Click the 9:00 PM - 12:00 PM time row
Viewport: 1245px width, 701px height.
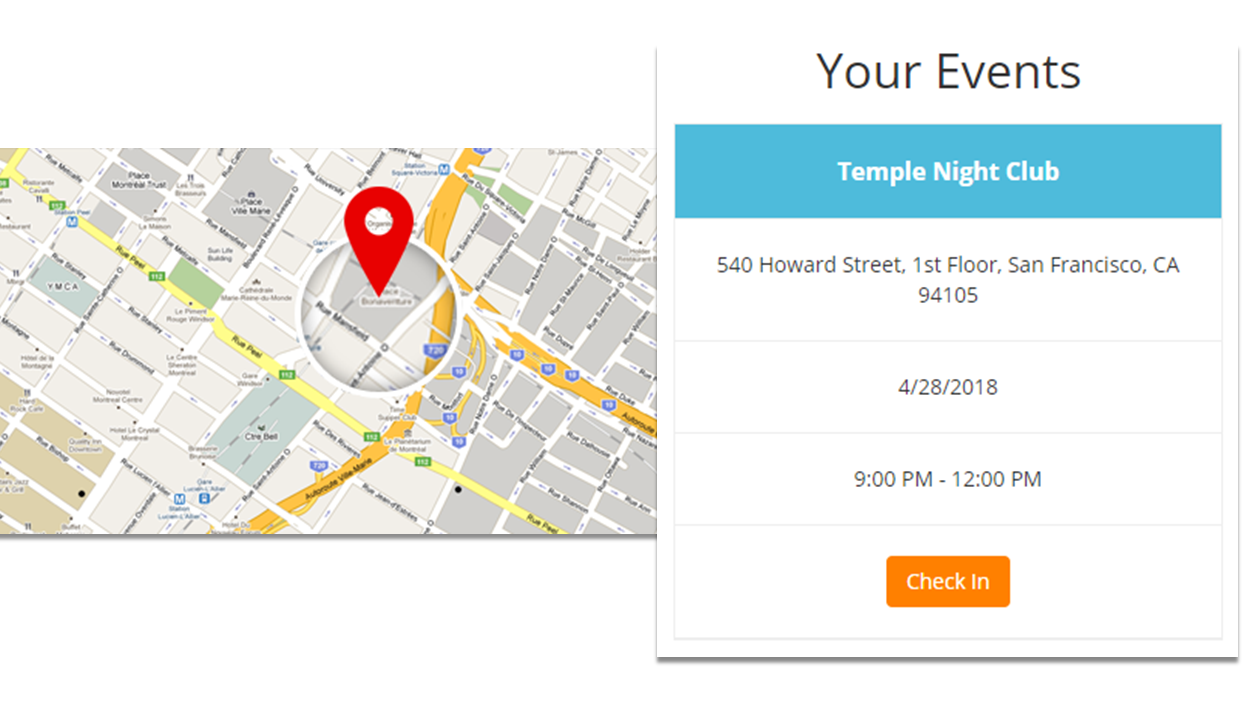pos(947,479)
